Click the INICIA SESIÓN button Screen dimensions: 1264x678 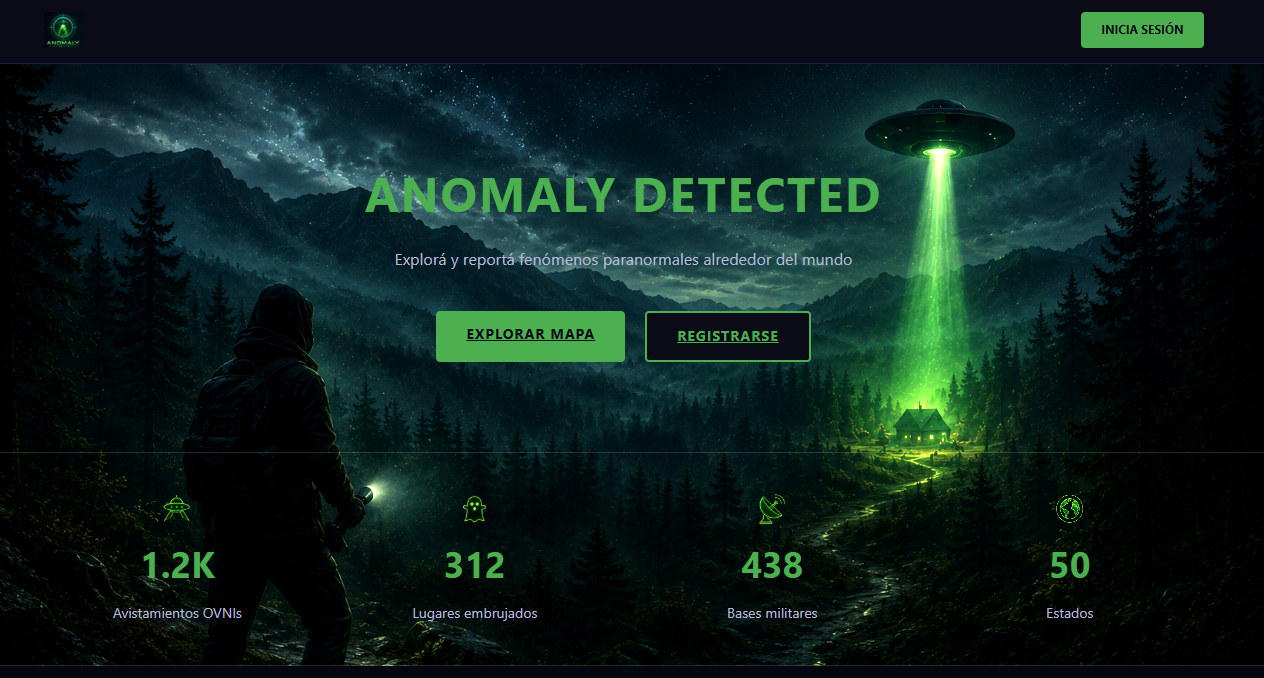point(1142,30)
